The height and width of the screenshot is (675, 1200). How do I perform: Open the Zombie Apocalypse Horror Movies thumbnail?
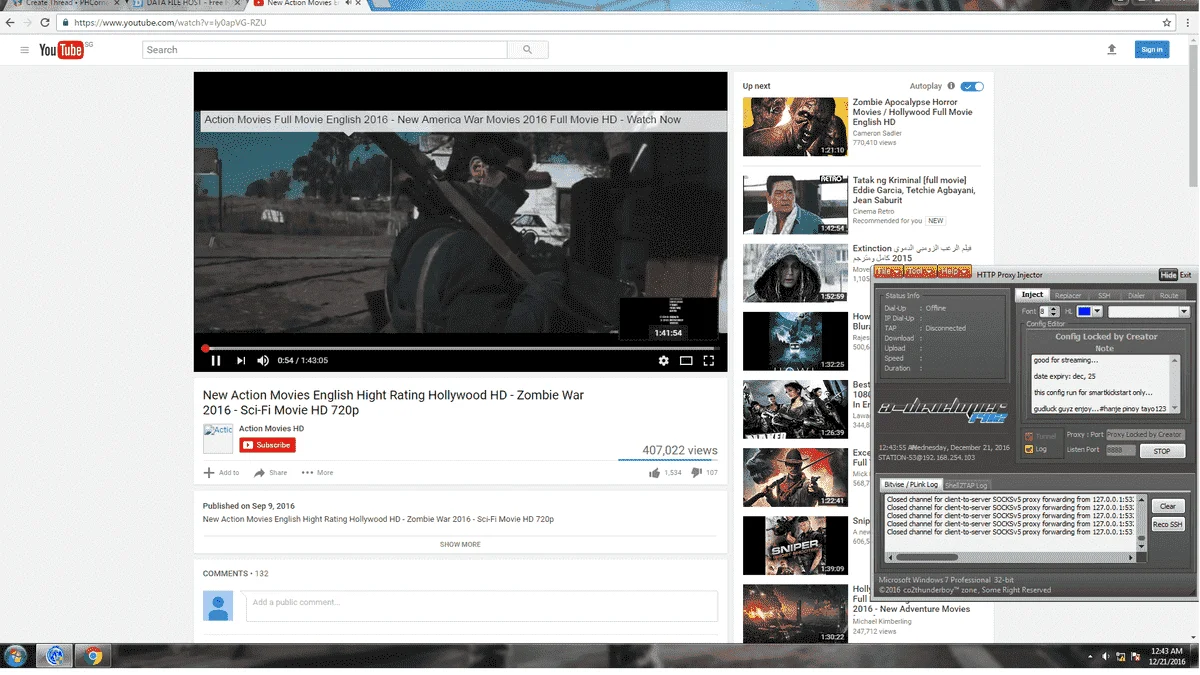pyautogui.click(x=795, y=127)
